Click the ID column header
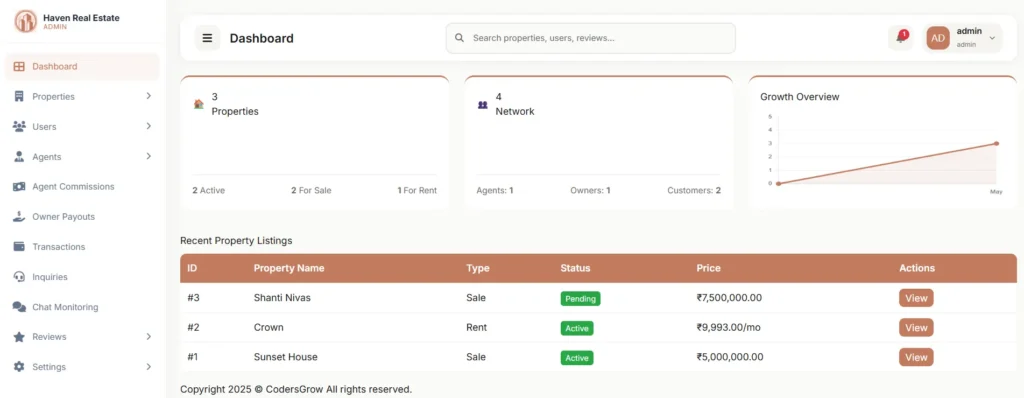The image size is (1024, 398). tap(192, 268)
